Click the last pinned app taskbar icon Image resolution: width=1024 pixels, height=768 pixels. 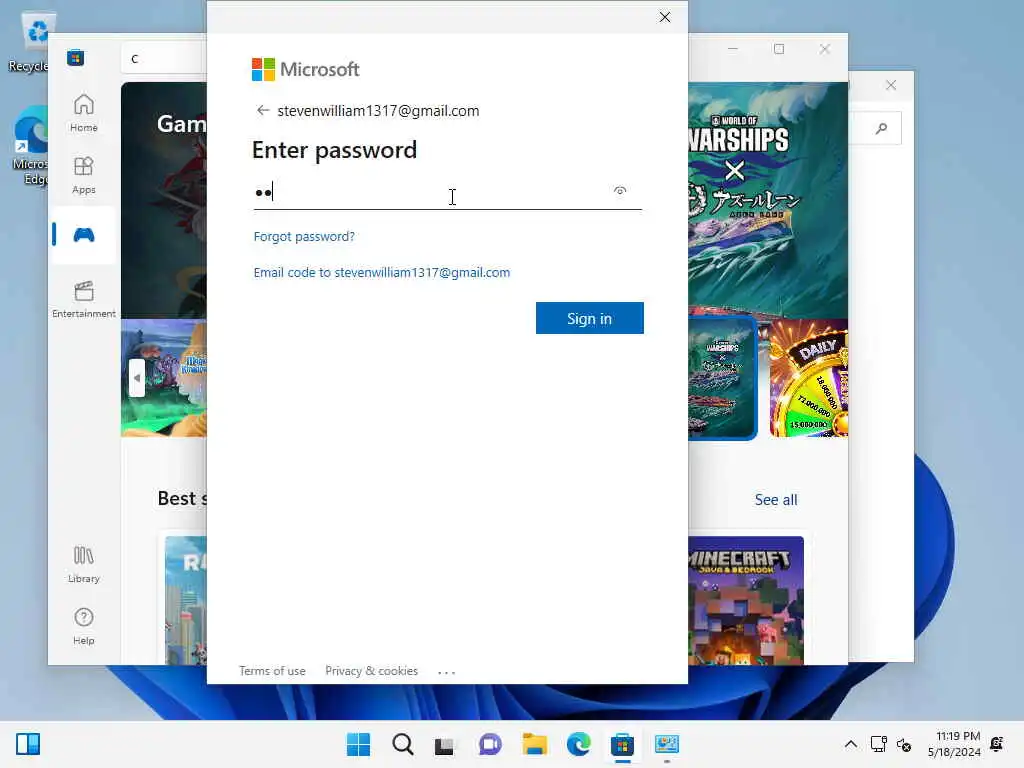click(667, 744)
